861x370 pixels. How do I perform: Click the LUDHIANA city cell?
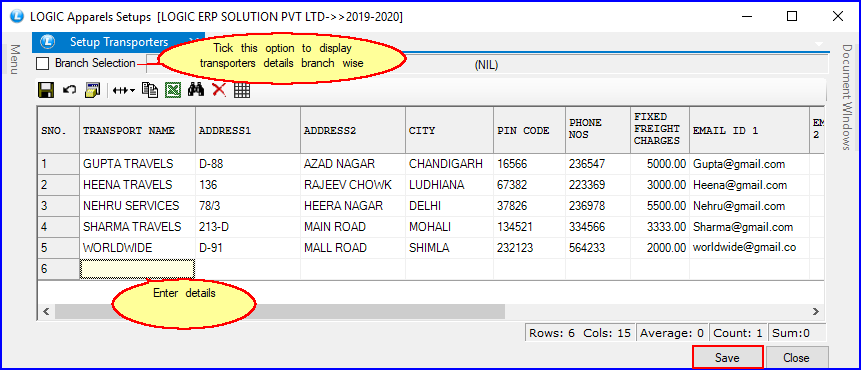pos(450,185)
